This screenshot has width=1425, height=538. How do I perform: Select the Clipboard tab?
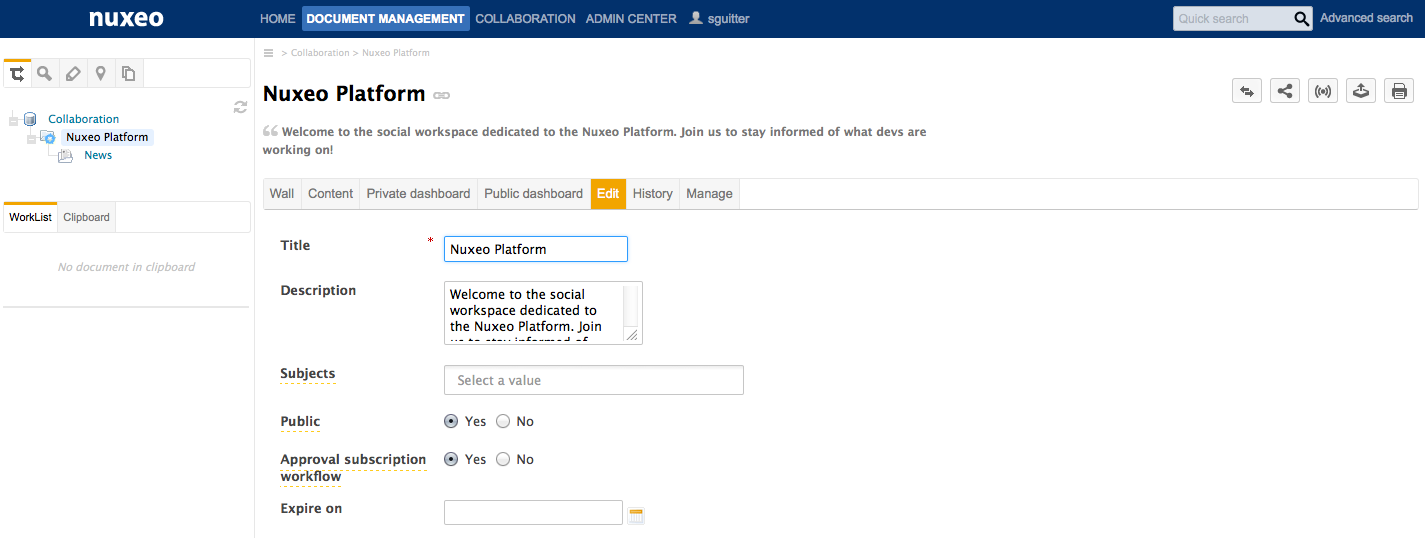click(87, 217)
